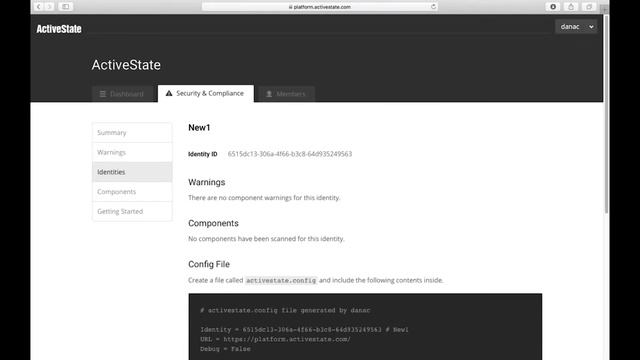Click the Members tab's person icon
The image size is (640, 360).
(269, 94)
